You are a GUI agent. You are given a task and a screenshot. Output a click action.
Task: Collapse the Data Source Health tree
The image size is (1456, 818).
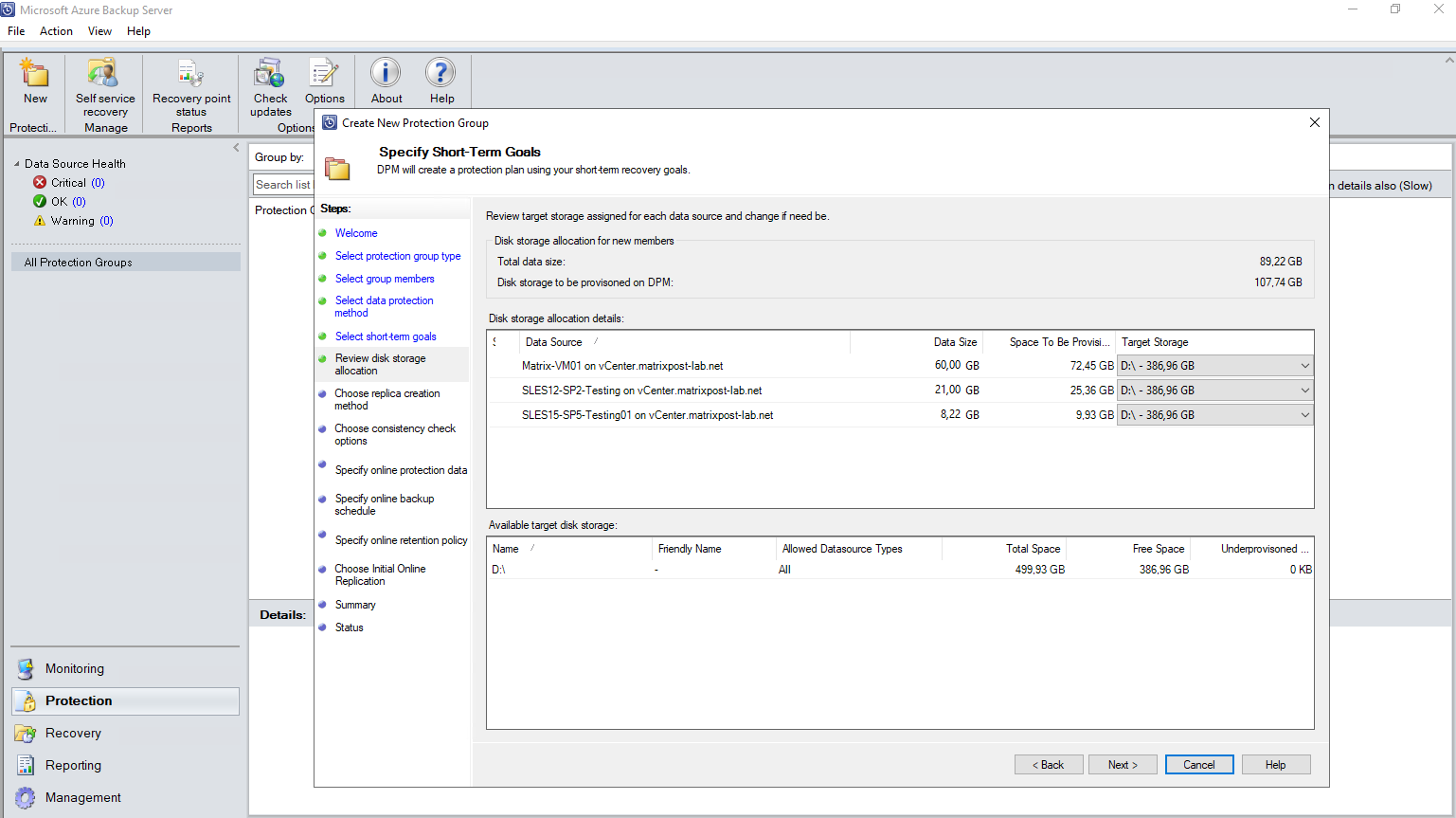[17, 164]
